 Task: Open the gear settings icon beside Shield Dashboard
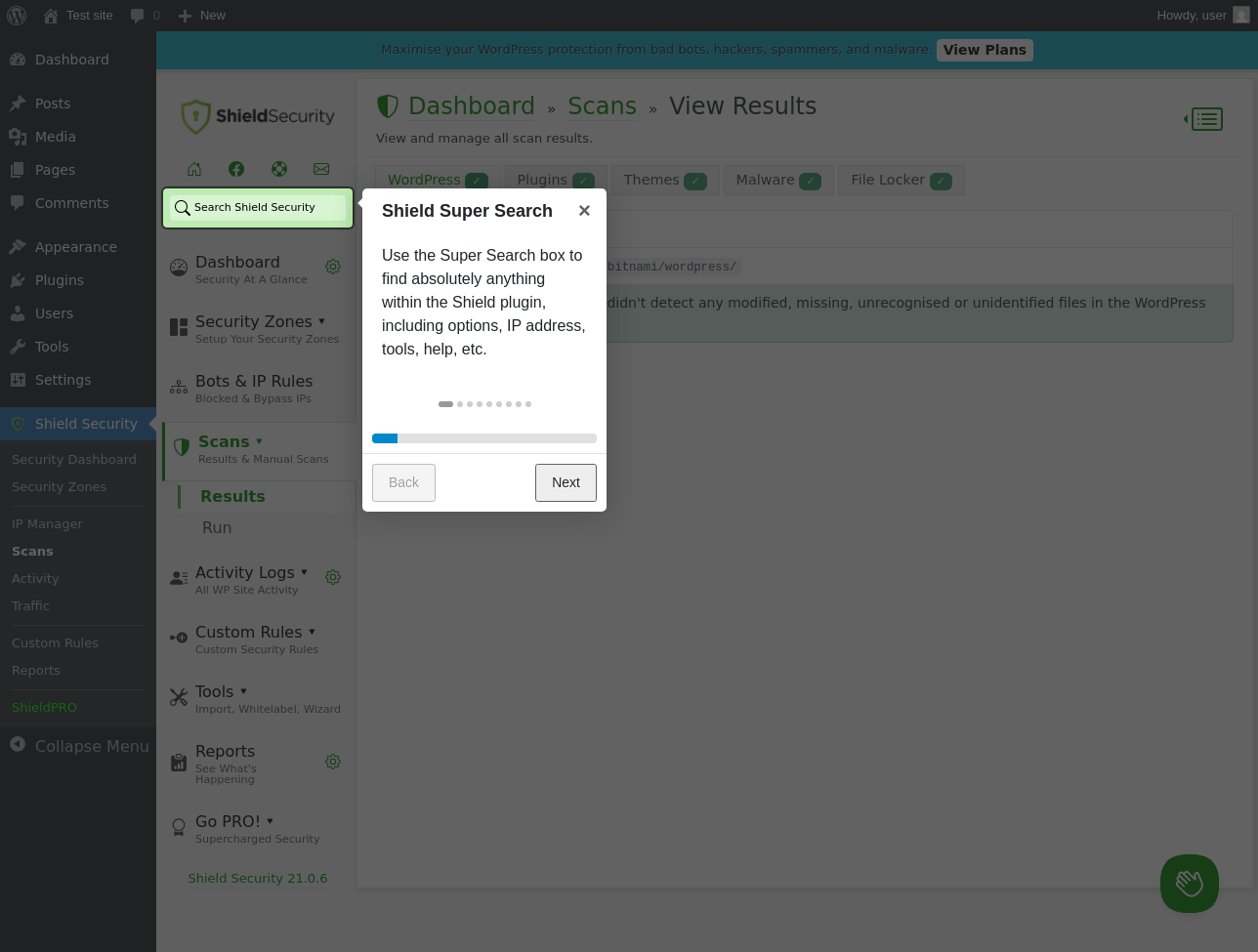pyautogui.click(x=333, y=267)
